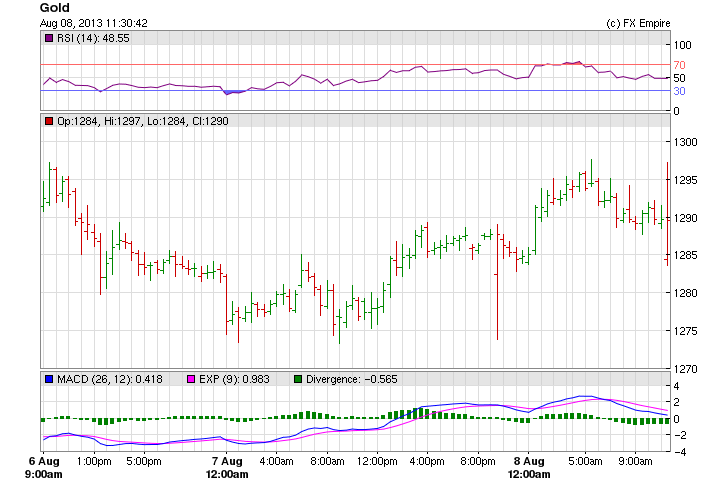Click the 'RSI (14): 48.55' label

(x=93, y=38)
